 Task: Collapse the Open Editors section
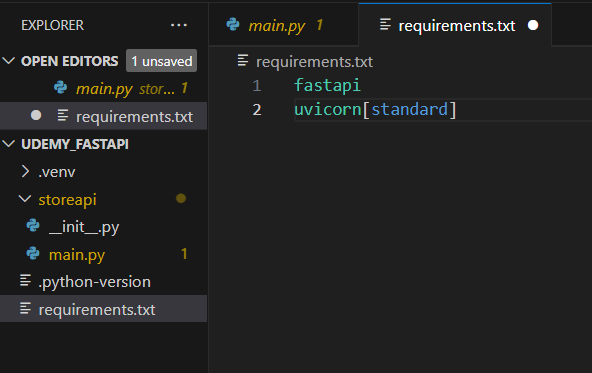point(8,60)
